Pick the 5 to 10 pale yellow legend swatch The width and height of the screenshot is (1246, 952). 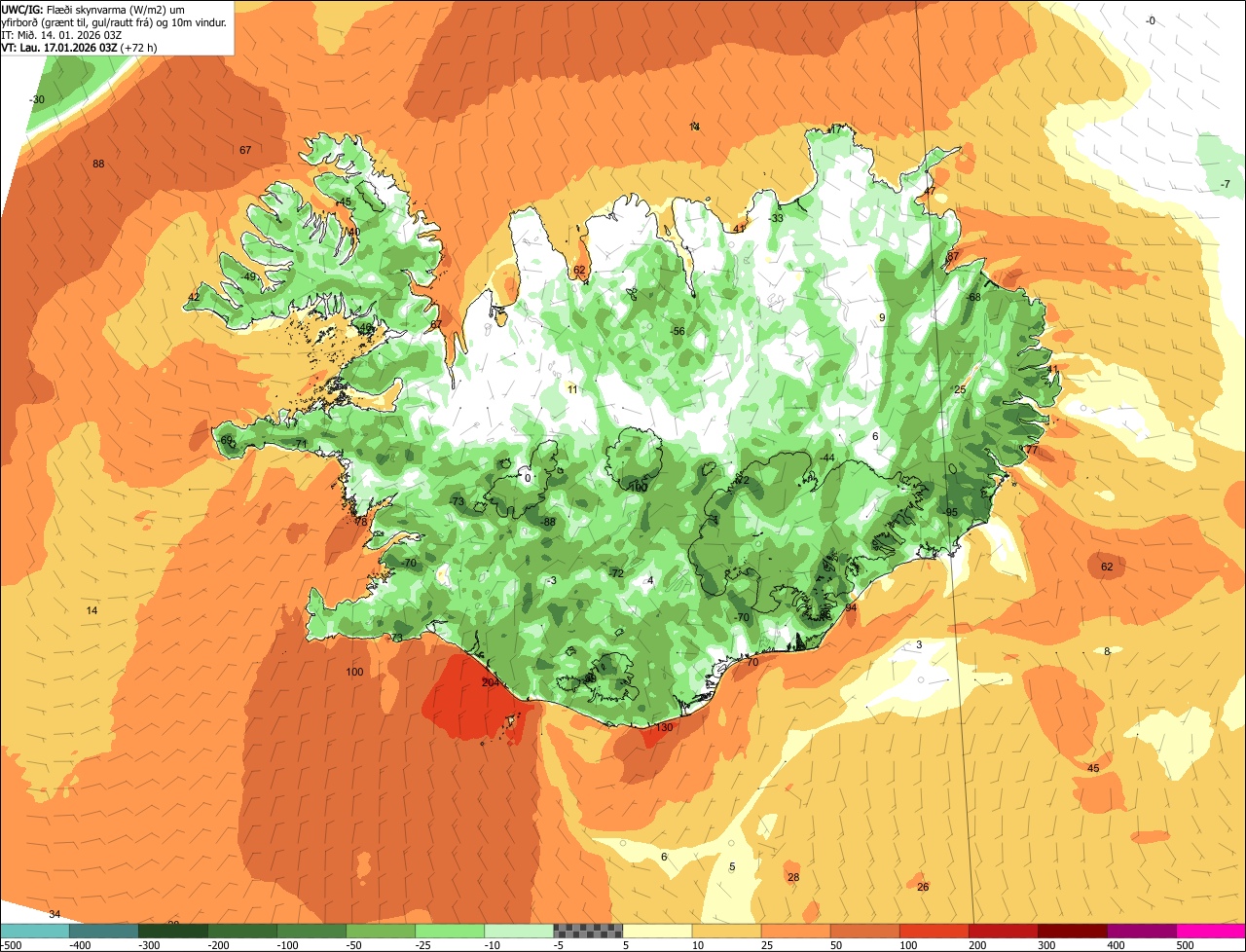point(657,930)
